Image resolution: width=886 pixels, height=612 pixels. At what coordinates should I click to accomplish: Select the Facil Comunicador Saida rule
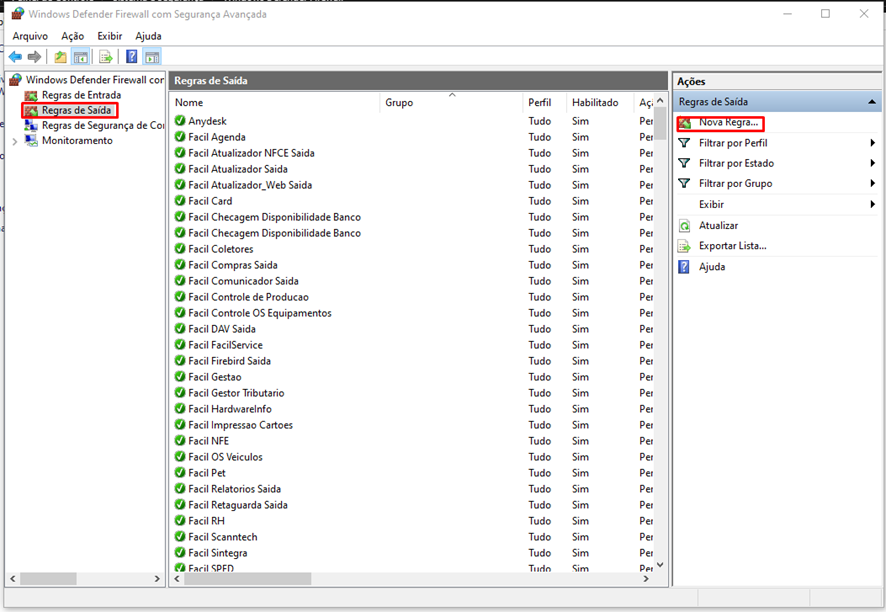244,281
